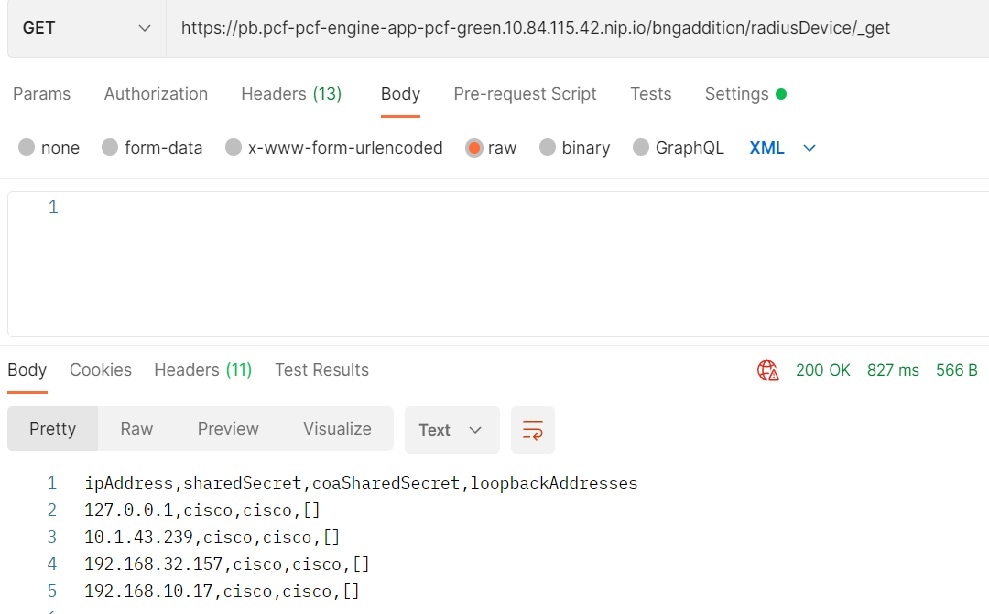Open the response Body tab
The image size is (989, 614).
click(27, 370)
